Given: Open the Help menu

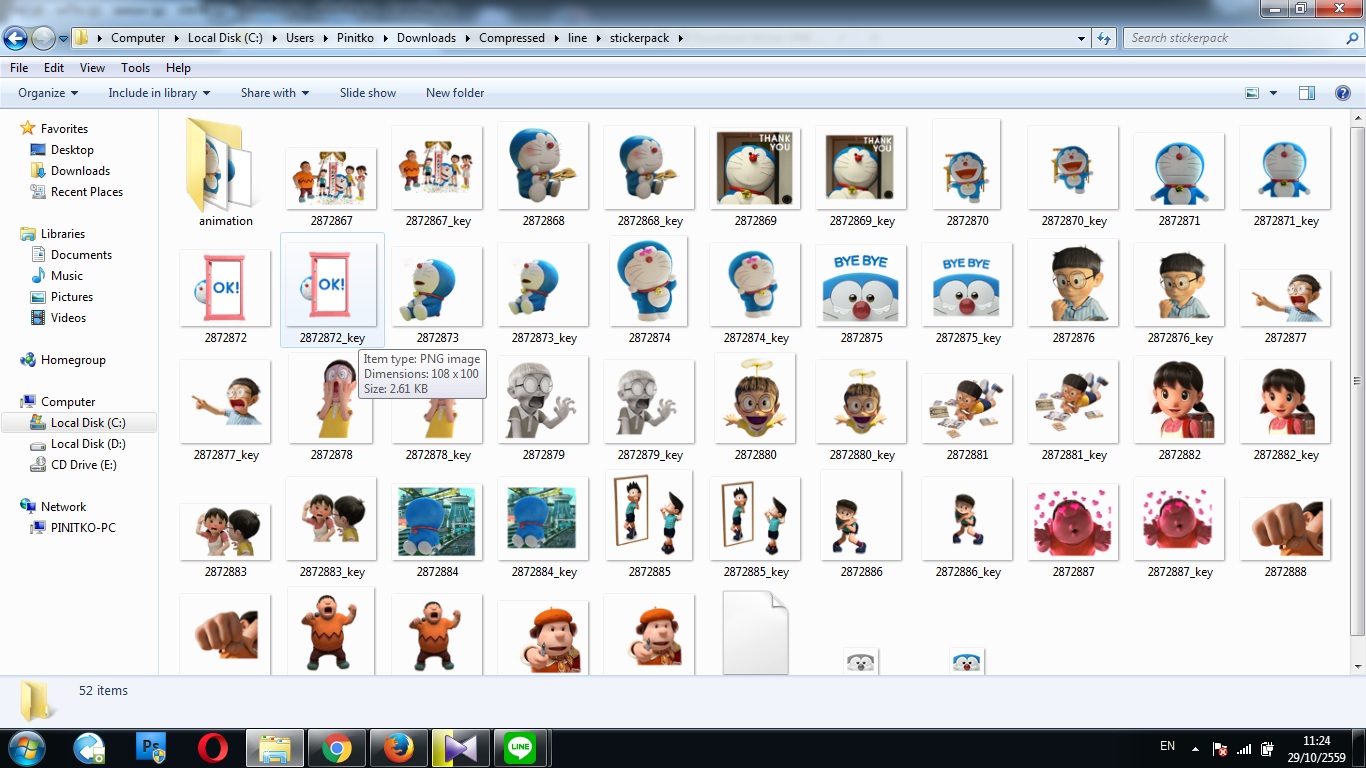Looking at the screenshot, I should [x=178, y=68].
